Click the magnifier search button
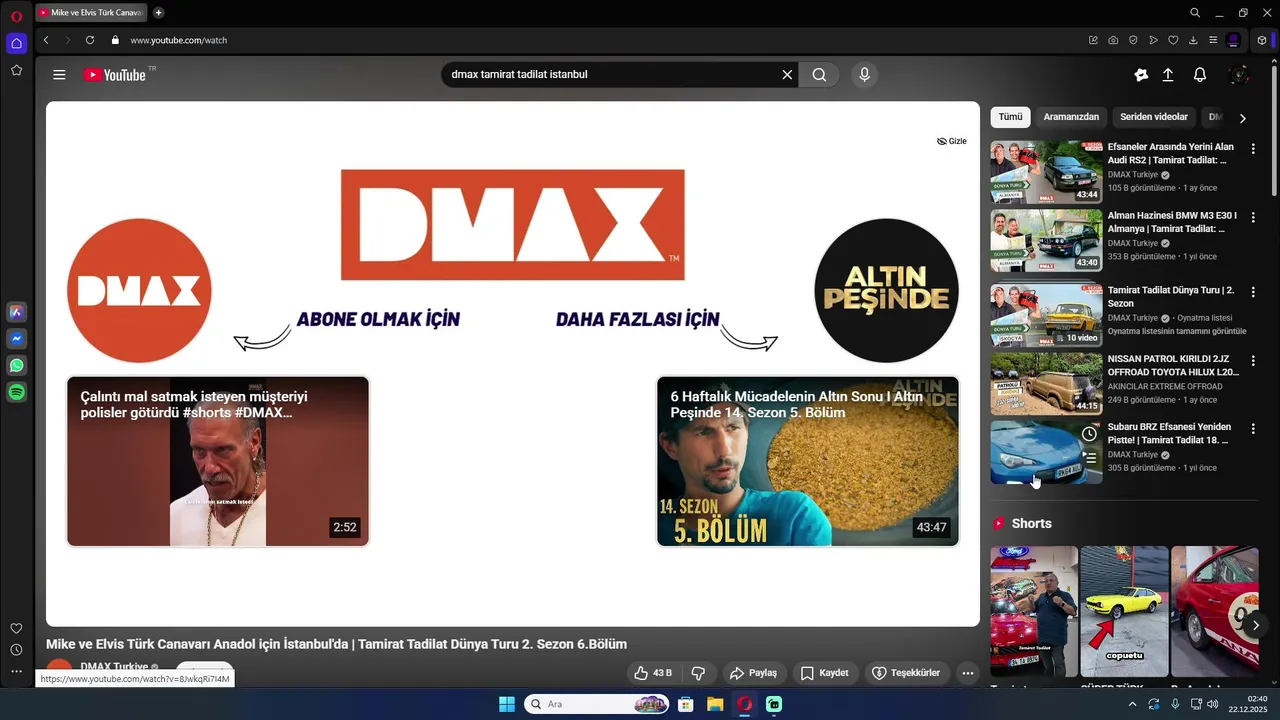 click(819, 75)
